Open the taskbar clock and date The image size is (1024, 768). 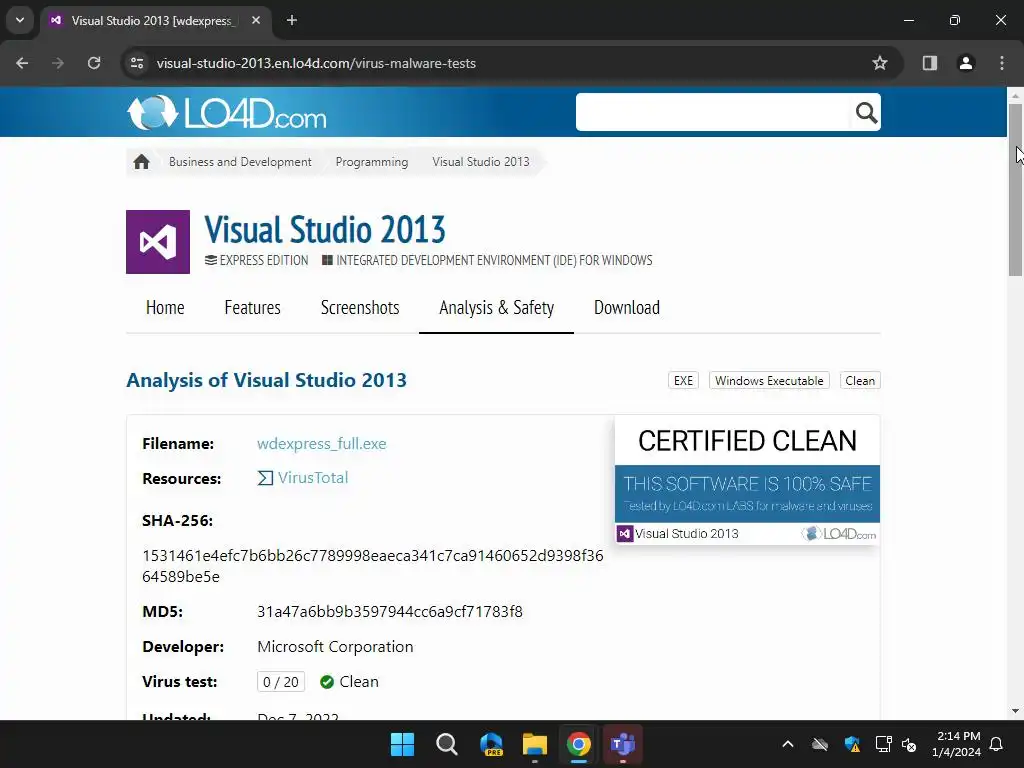coord(956,744)
